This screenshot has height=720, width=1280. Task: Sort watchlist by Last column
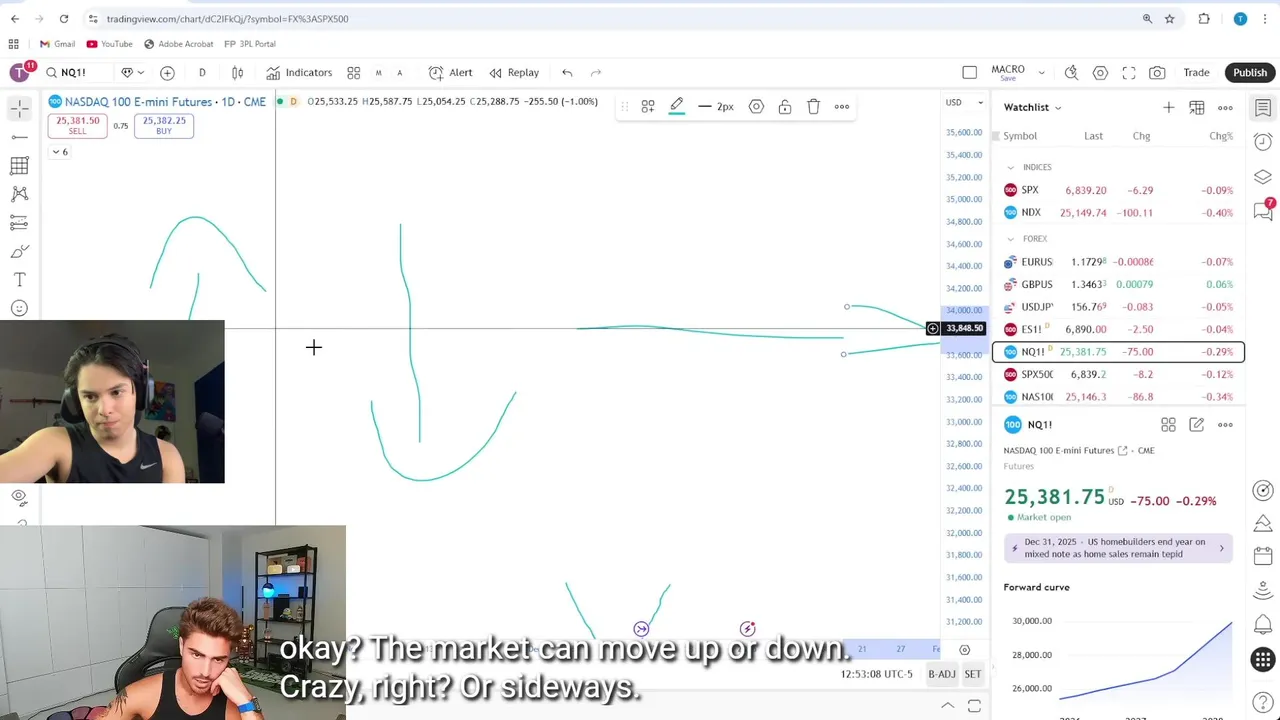[x=1093, y=136]
